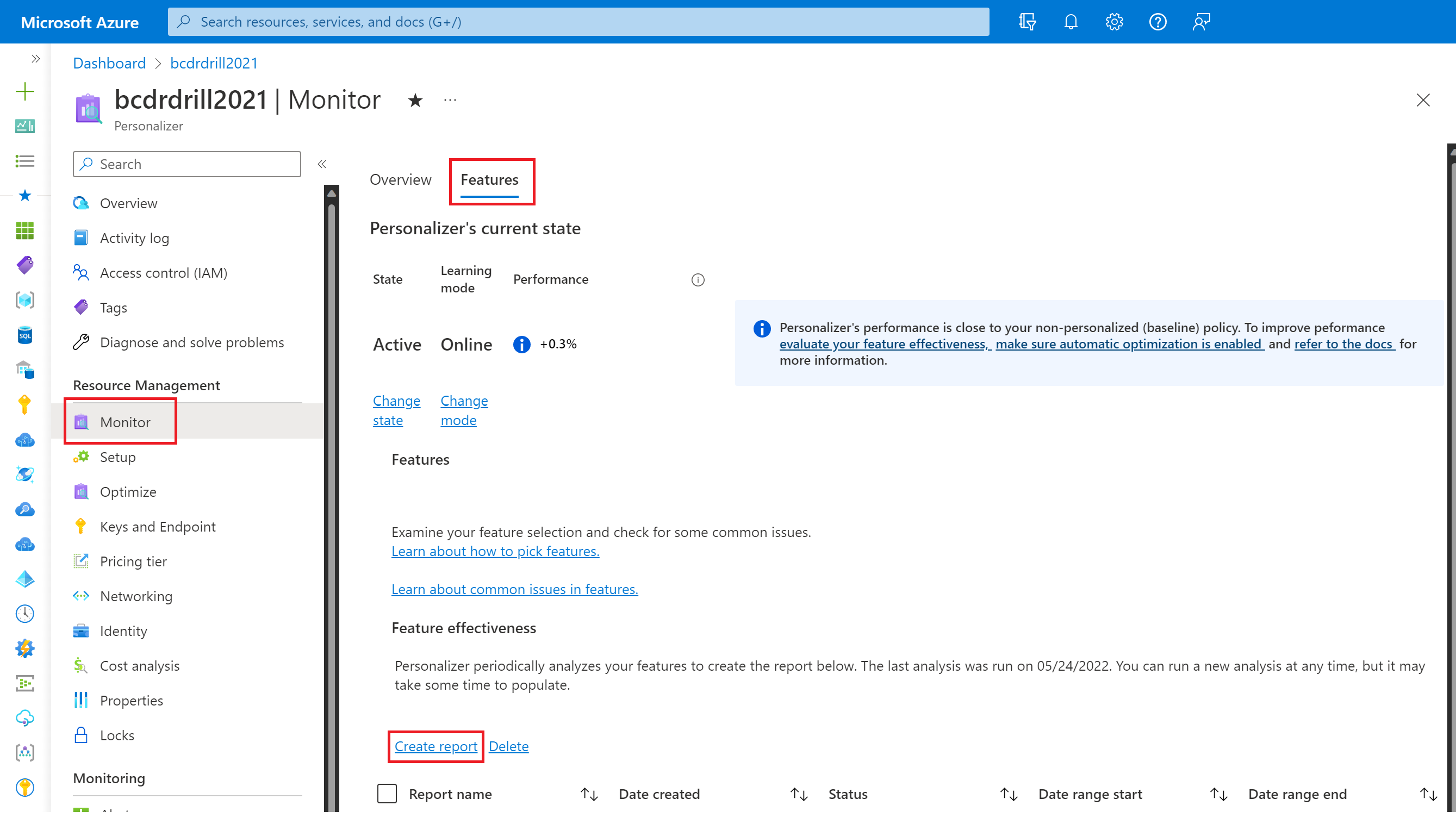This screenshot has width=1456, height=818.
Task: Click the report name checkbox selector
Action: click(x=386, y=794)
